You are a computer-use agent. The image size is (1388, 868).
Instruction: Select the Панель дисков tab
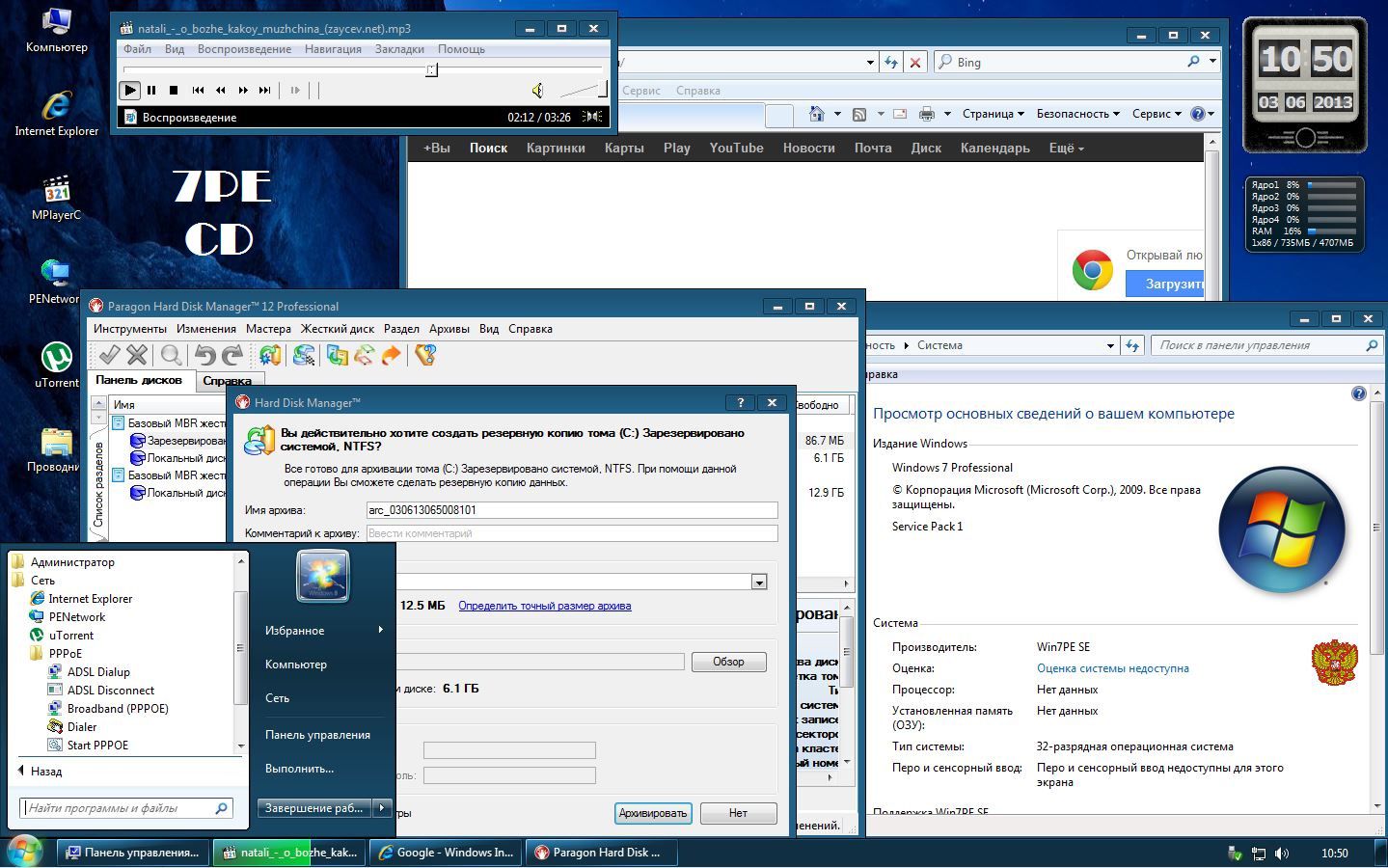[139, 380]
